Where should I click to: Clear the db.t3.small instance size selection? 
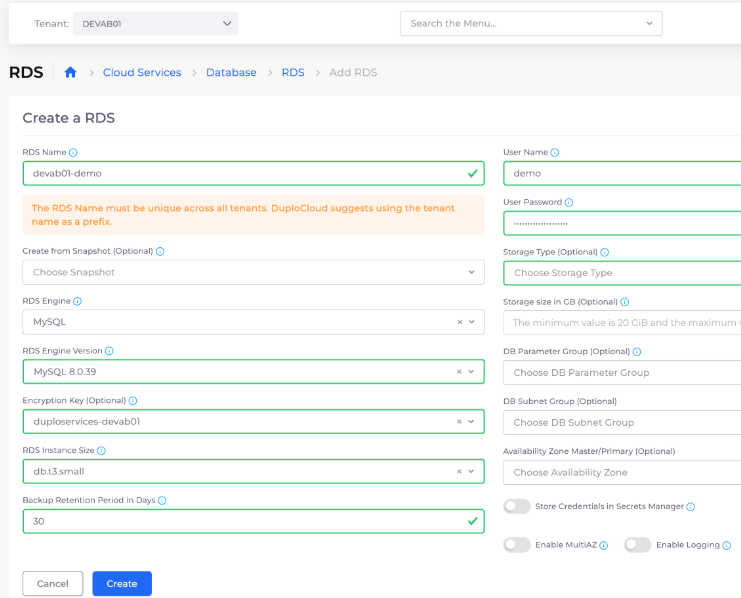coord(459,472)
